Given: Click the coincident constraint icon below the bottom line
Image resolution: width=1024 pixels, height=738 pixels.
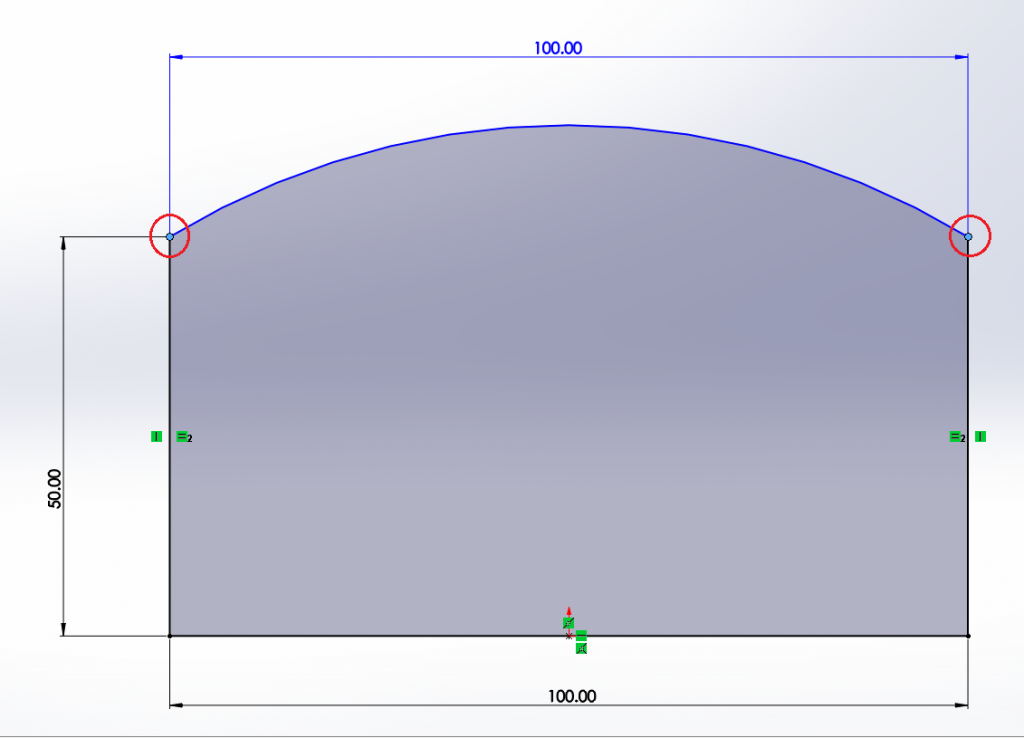Looking at the screenshot, I should tap(581, 648).
